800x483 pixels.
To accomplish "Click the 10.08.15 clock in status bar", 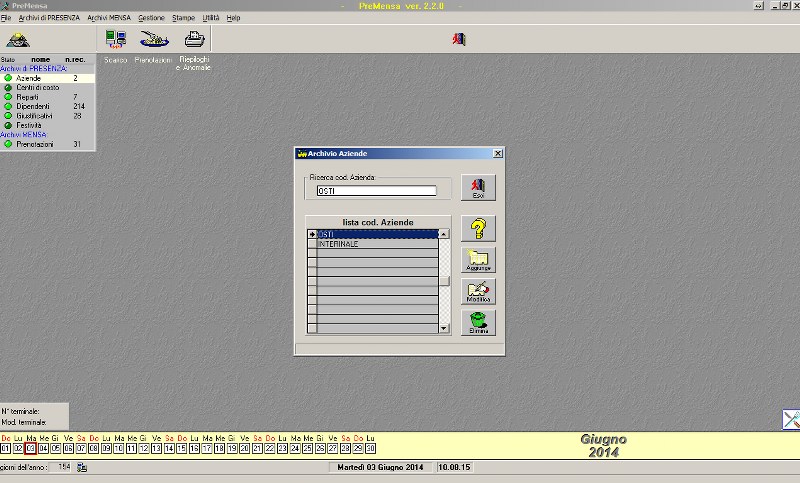I will pos(454,467).
